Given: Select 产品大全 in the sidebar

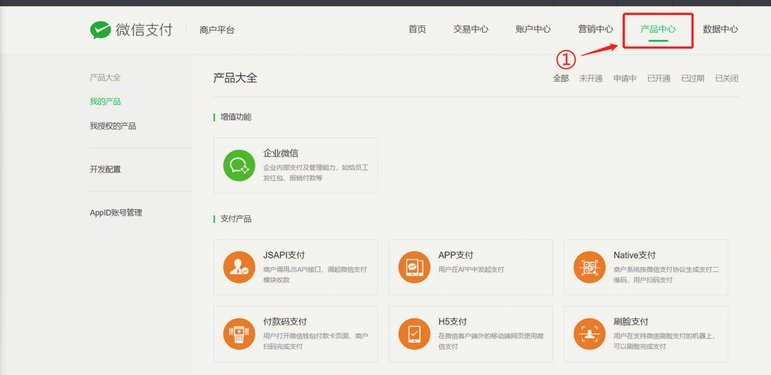Looking at the screenshot, I should pos(105,77).
